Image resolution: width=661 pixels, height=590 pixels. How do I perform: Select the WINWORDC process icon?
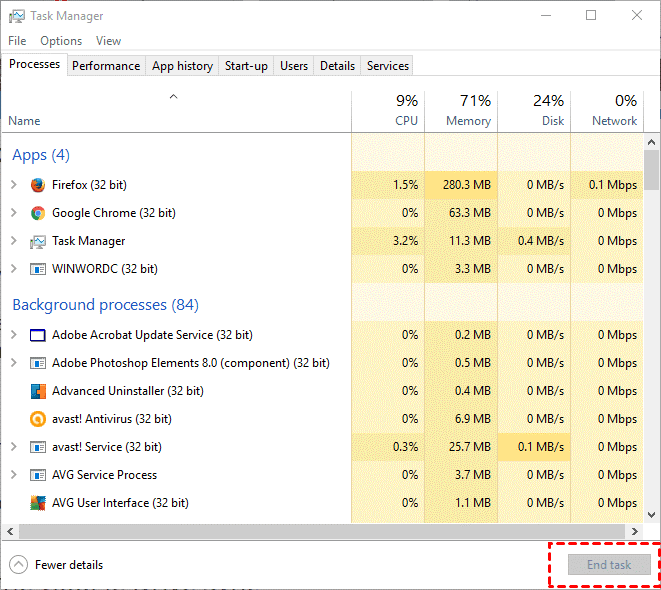point(38,269)
